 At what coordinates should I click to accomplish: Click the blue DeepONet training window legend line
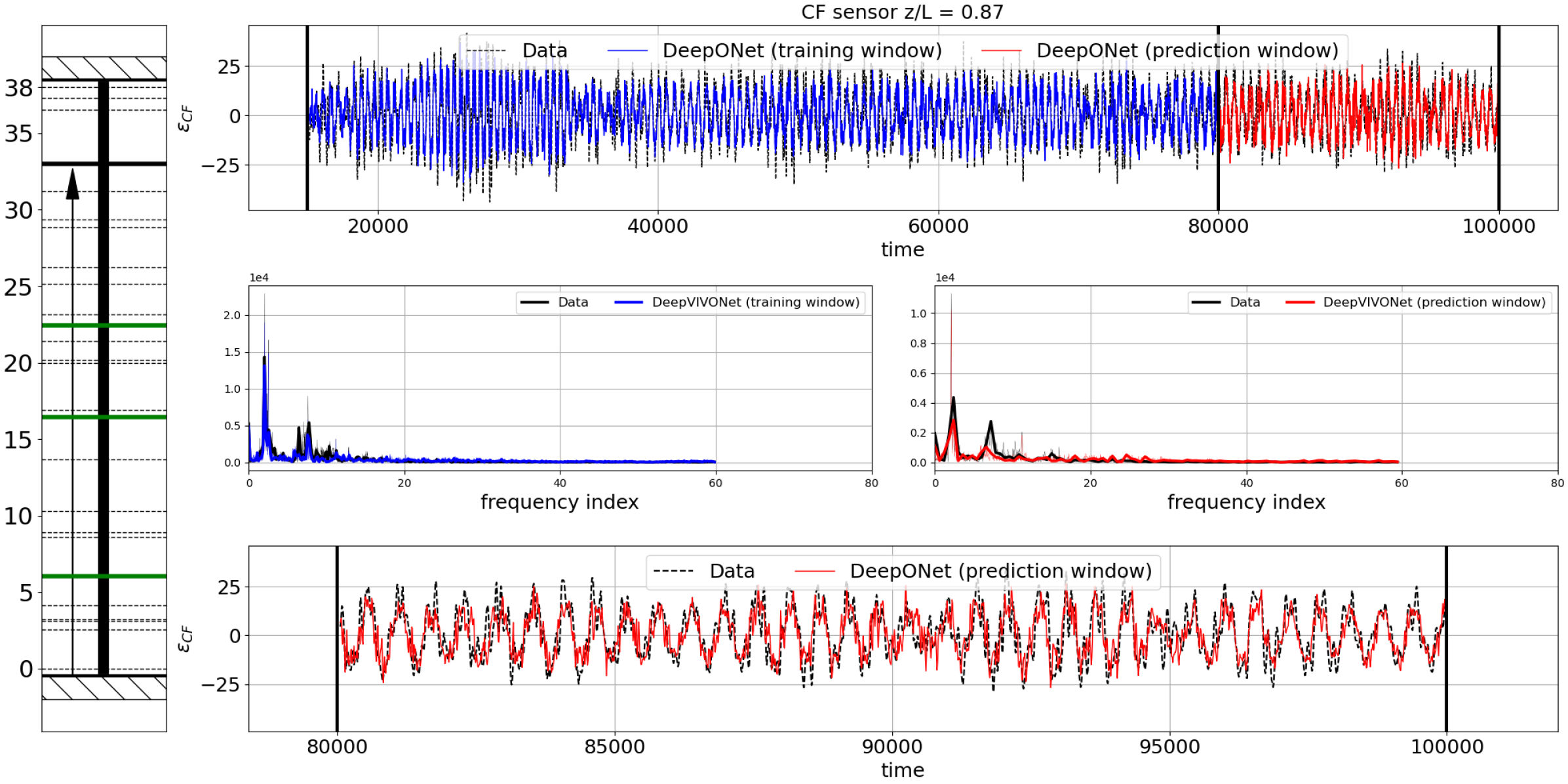(x=627, y=51)
